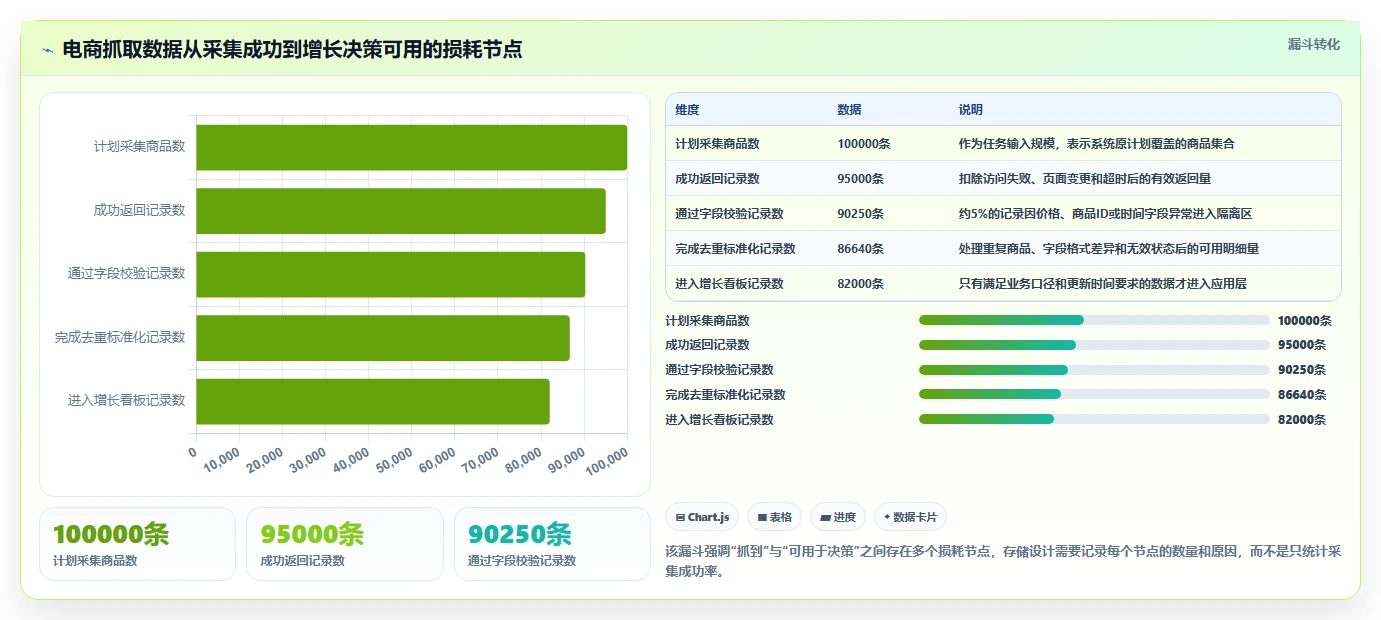The width and height of the screenshot is (1381, 620).
Task: Click the 82000条 value beside the progress bar
Action: (x=1302, y=420)
